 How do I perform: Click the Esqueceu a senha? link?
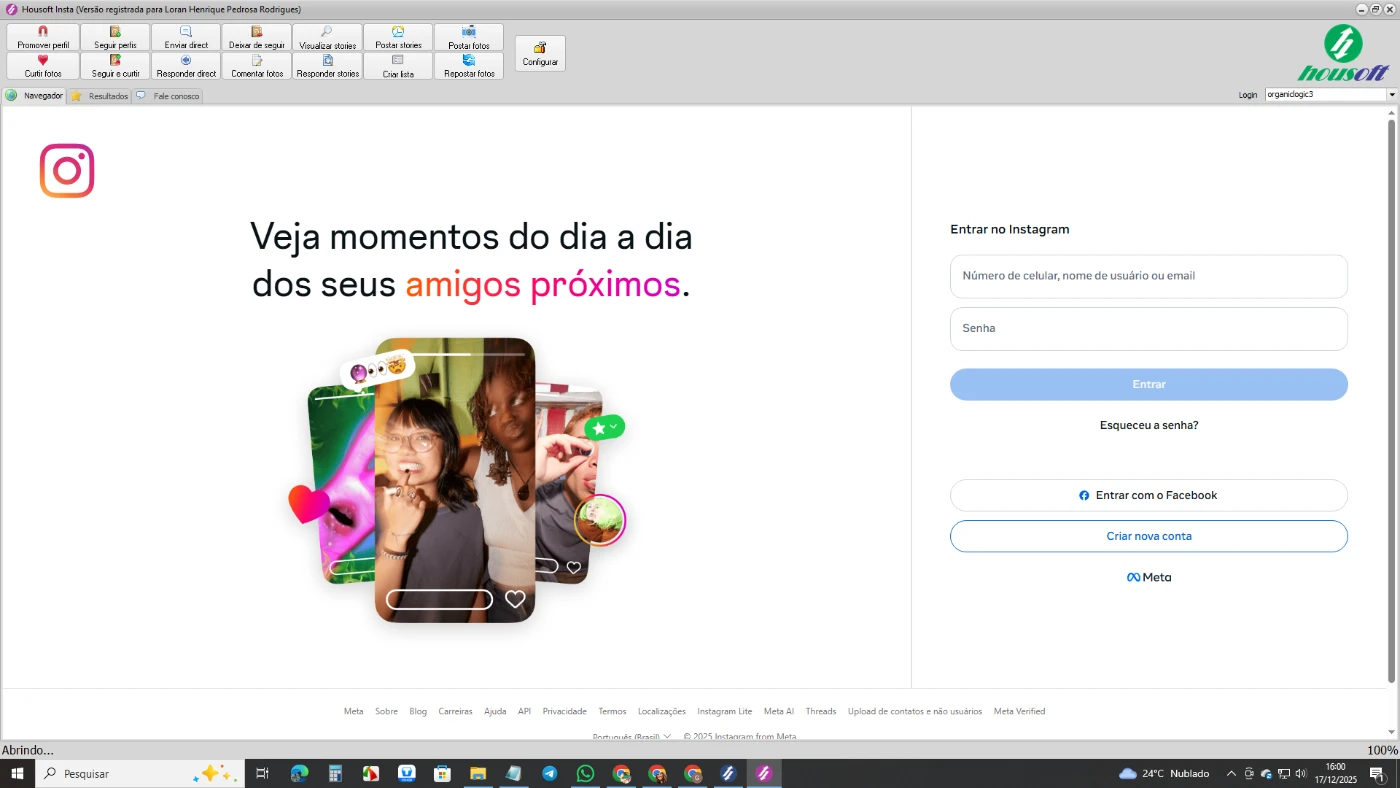(x=1148, y=425)
